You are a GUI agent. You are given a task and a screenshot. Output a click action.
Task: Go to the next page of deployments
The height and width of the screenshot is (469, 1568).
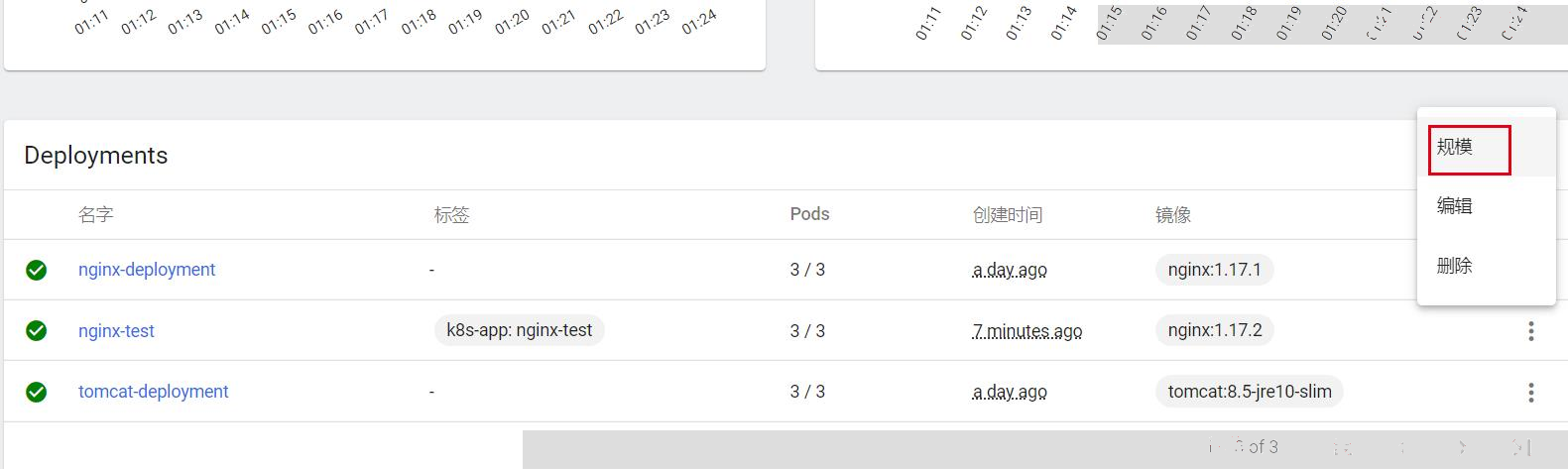(1463, 447)
